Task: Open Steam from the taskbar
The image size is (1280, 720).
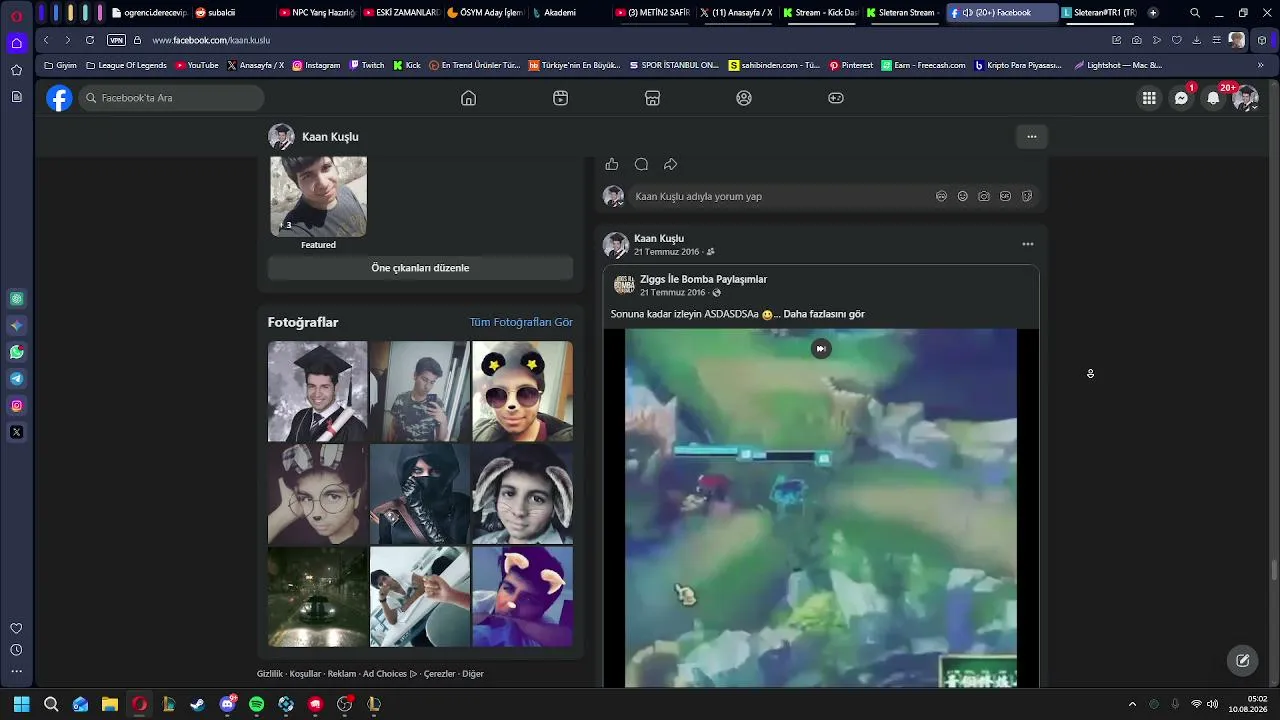Action: 198,704
